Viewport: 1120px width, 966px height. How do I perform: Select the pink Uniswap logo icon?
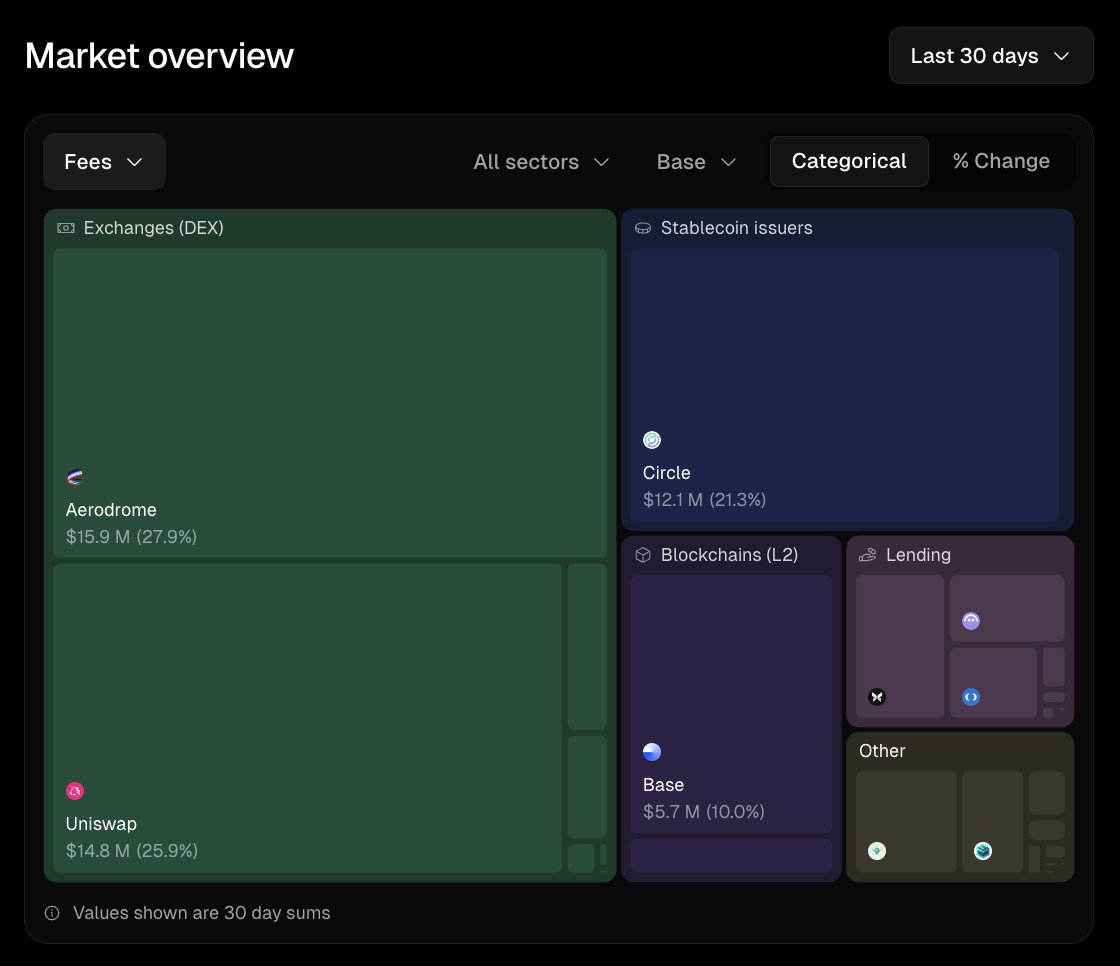click(x=75, y=791)
